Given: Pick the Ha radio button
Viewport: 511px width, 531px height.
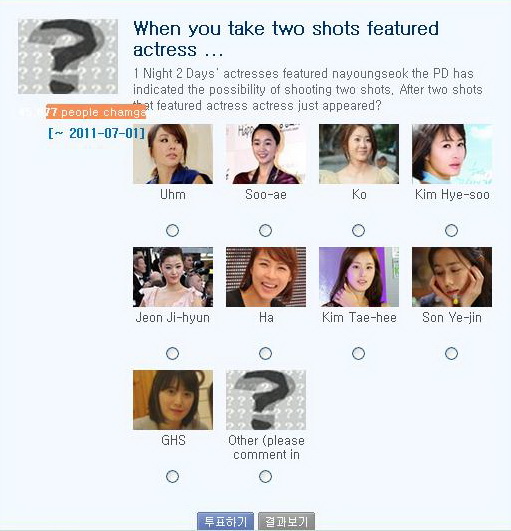Looking at the screenshot, I should pyautogui.click(x=265, y=354).
